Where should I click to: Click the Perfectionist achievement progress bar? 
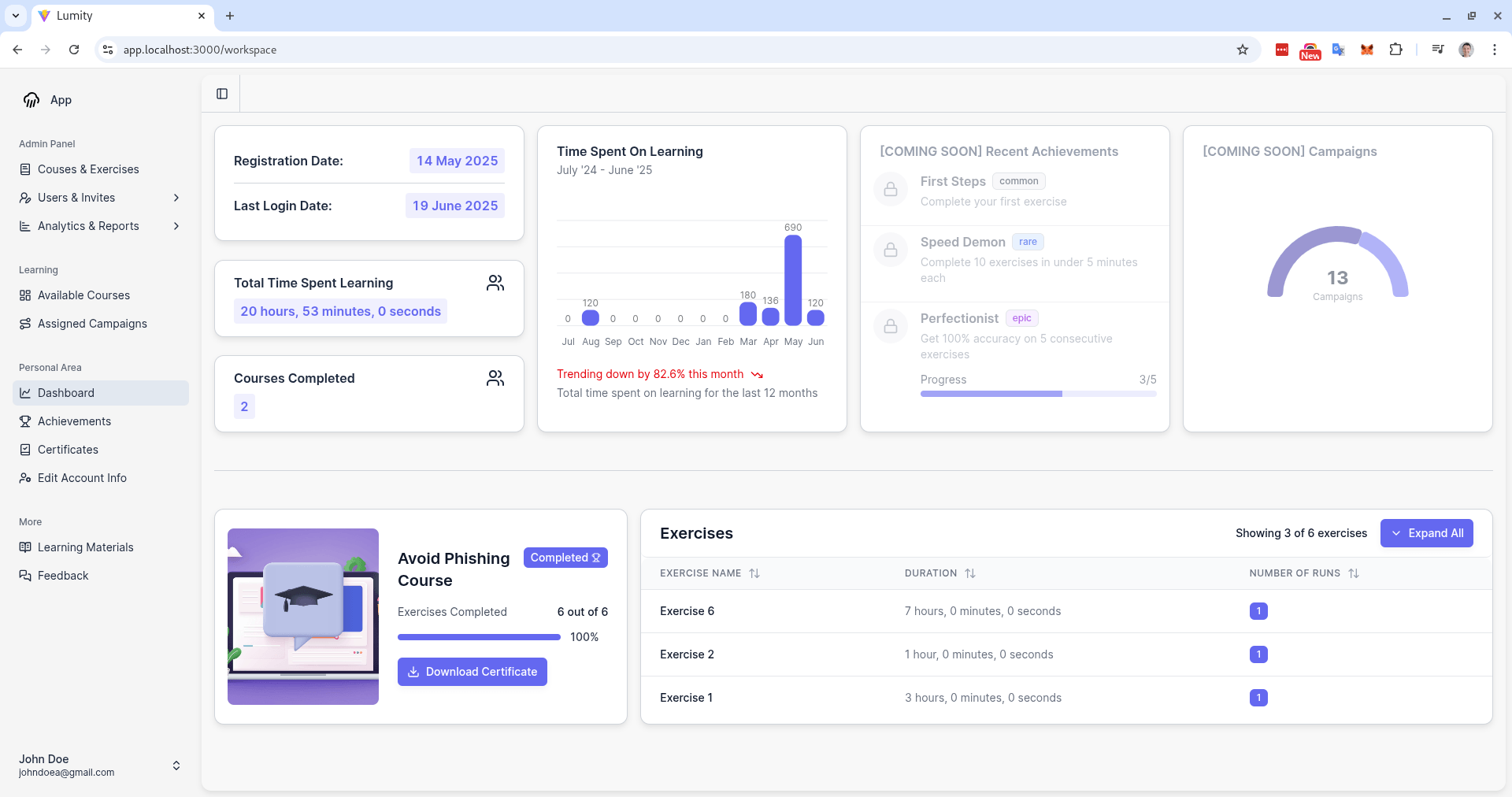(1038, 394)
